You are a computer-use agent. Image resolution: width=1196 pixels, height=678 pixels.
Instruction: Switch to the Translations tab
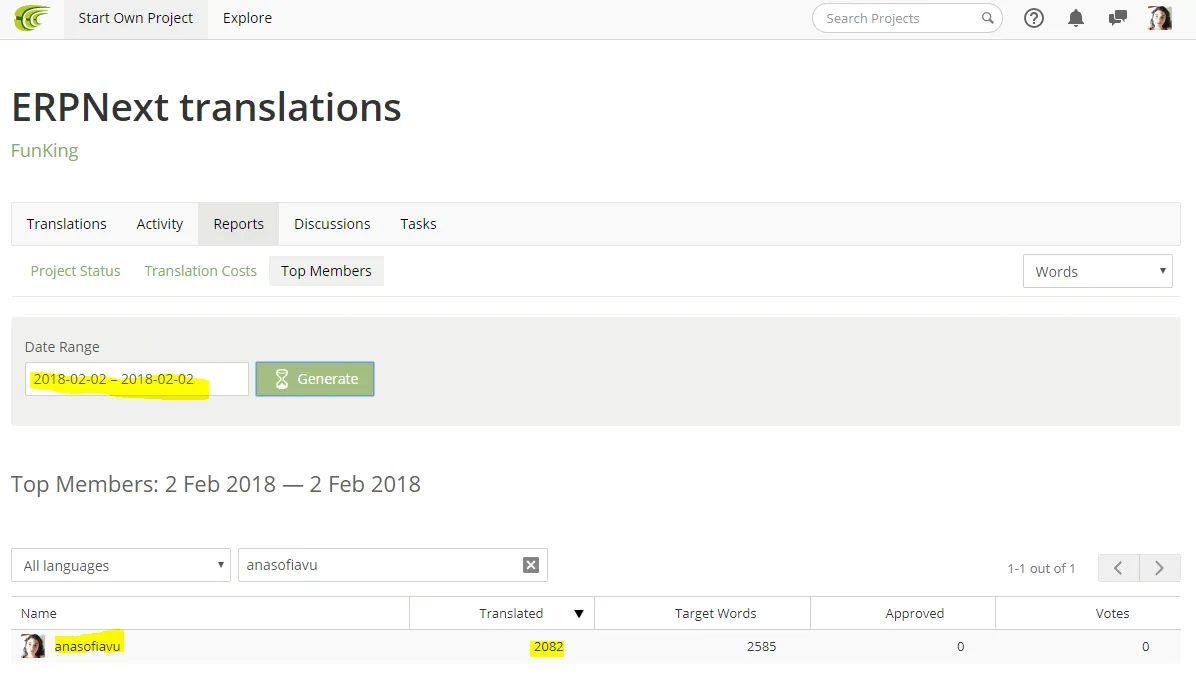66,224
